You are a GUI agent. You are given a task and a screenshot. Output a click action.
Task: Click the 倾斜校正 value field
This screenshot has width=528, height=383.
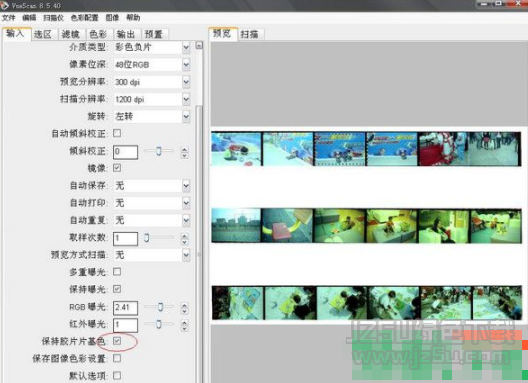tap(125, 152)
